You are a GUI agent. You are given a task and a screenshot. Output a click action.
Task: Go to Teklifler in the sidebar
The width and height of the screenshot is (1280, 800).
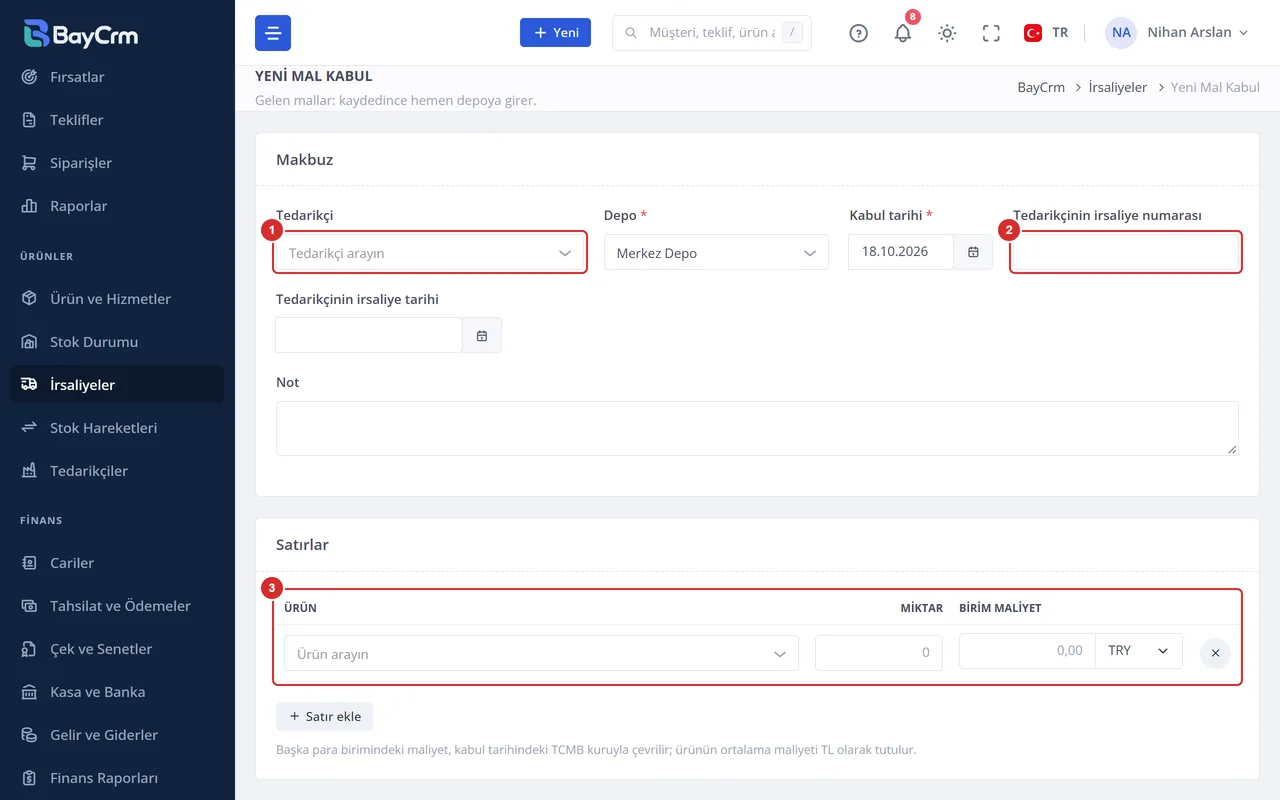(117, 120)
